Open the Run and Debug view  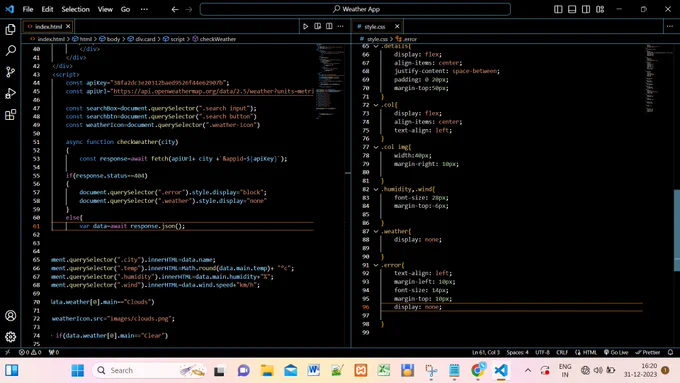coord(10,93)
